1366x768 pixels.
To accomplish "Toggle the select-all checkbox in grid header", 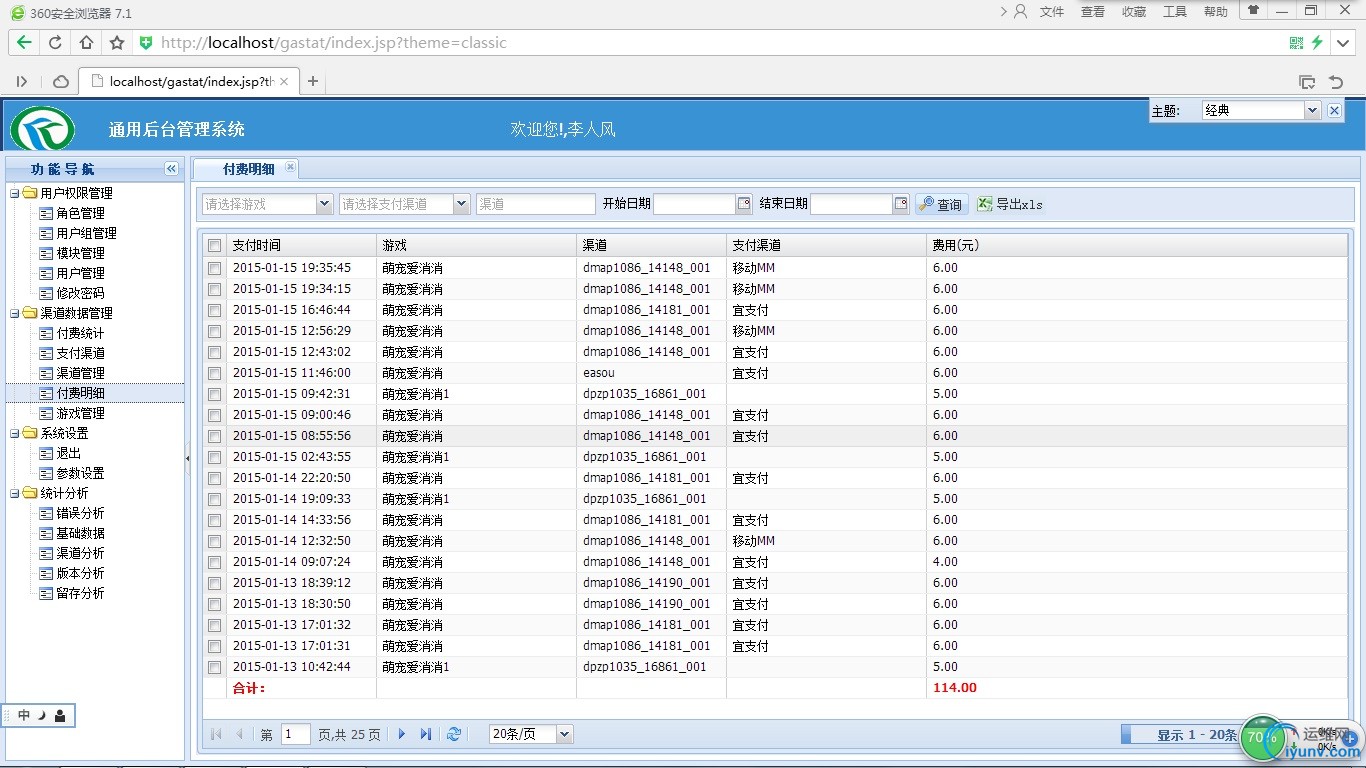I will [214, 246].
